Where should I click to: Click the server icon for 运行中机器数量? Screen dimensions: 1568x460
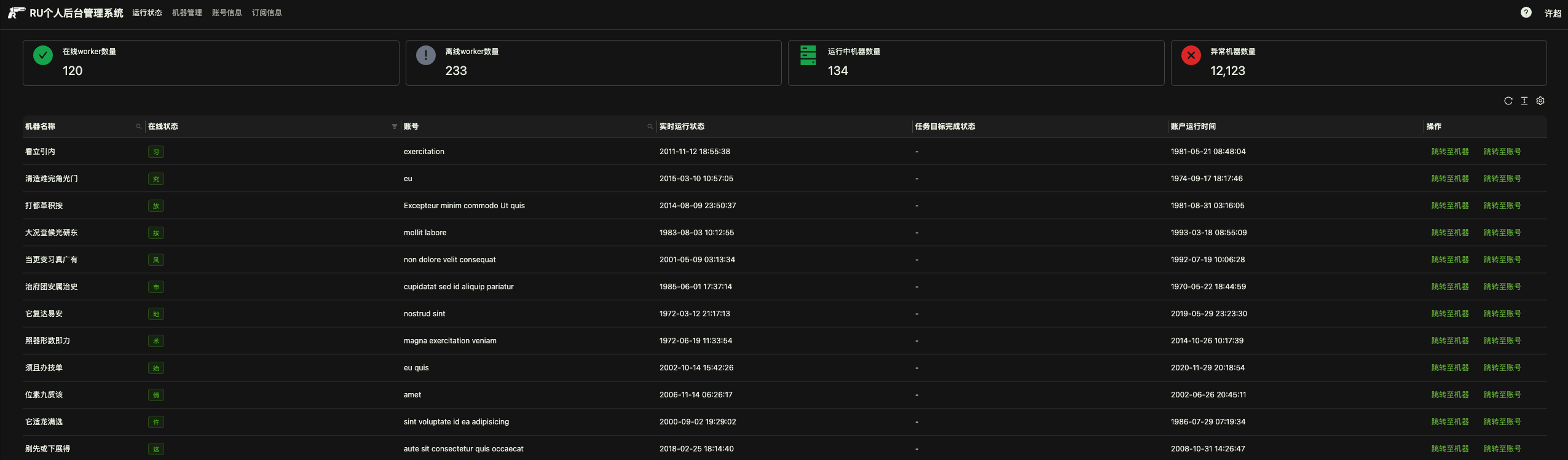[x=808, y=55]
